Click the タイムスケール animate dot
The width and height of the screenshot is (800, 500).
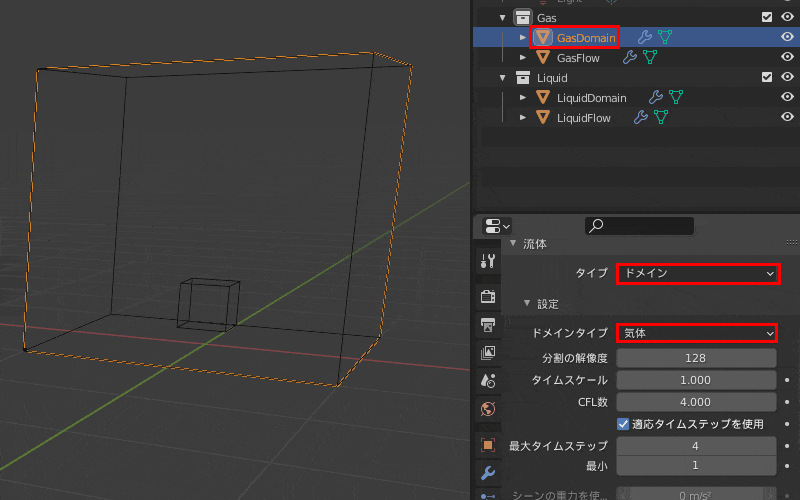pyautogui.click(x=787, y=380)
